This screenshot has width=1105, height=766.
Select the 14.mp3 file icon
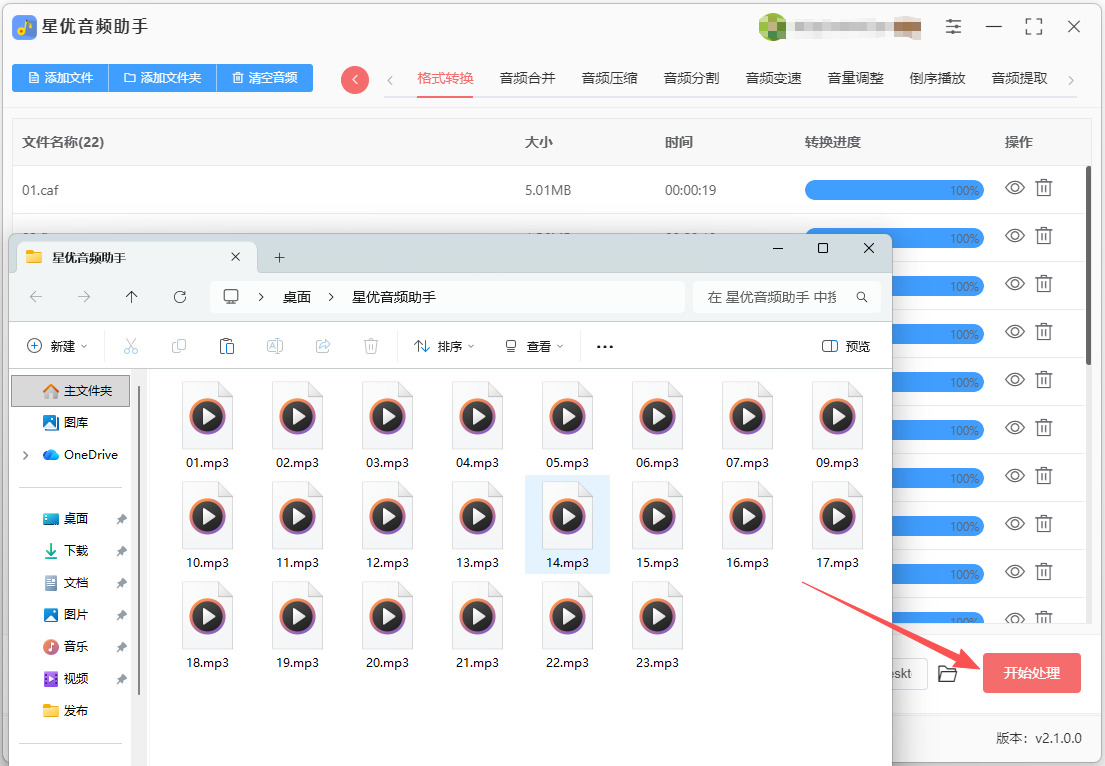567,516
